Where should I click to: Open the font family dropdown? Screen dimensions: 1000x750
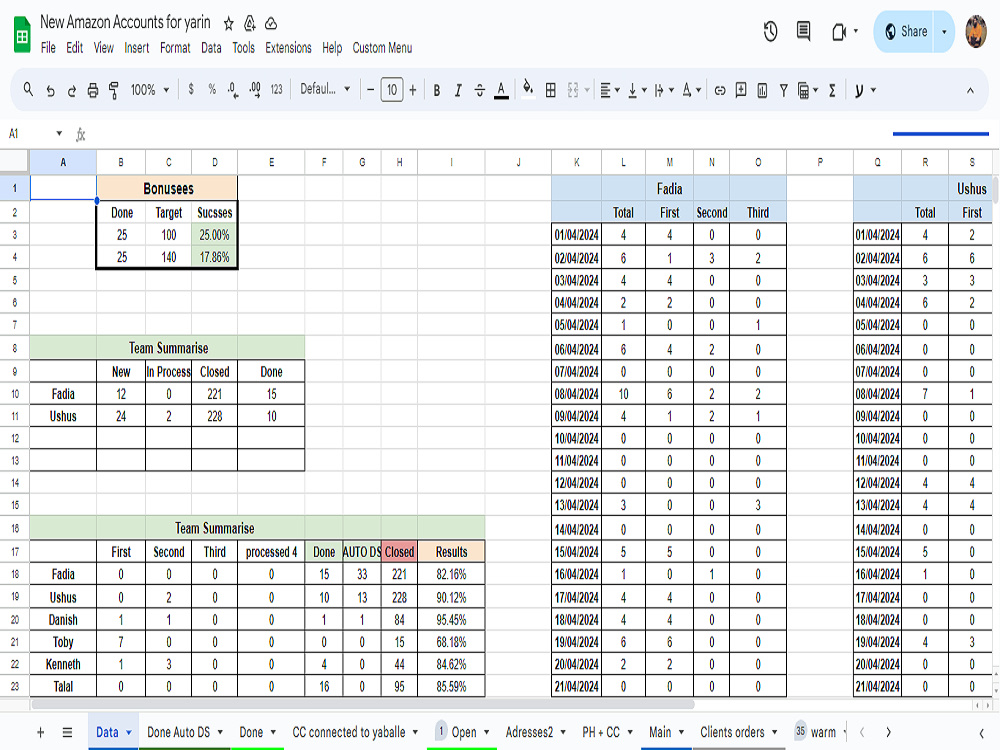(x=325, y=89)
